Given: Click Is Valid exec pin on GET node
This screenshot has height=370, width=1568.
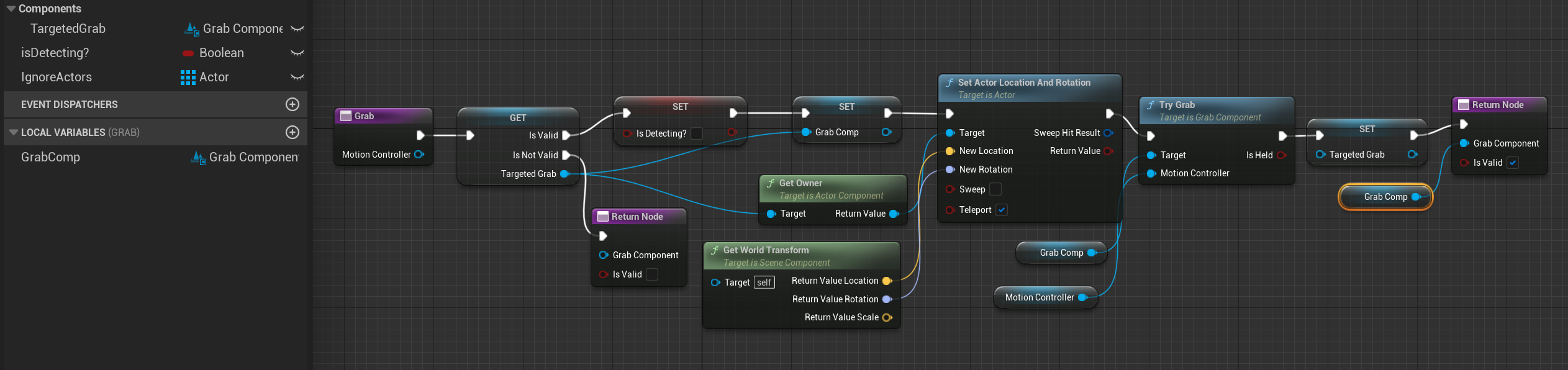Looking at the screenshot, I should (566, 135).
